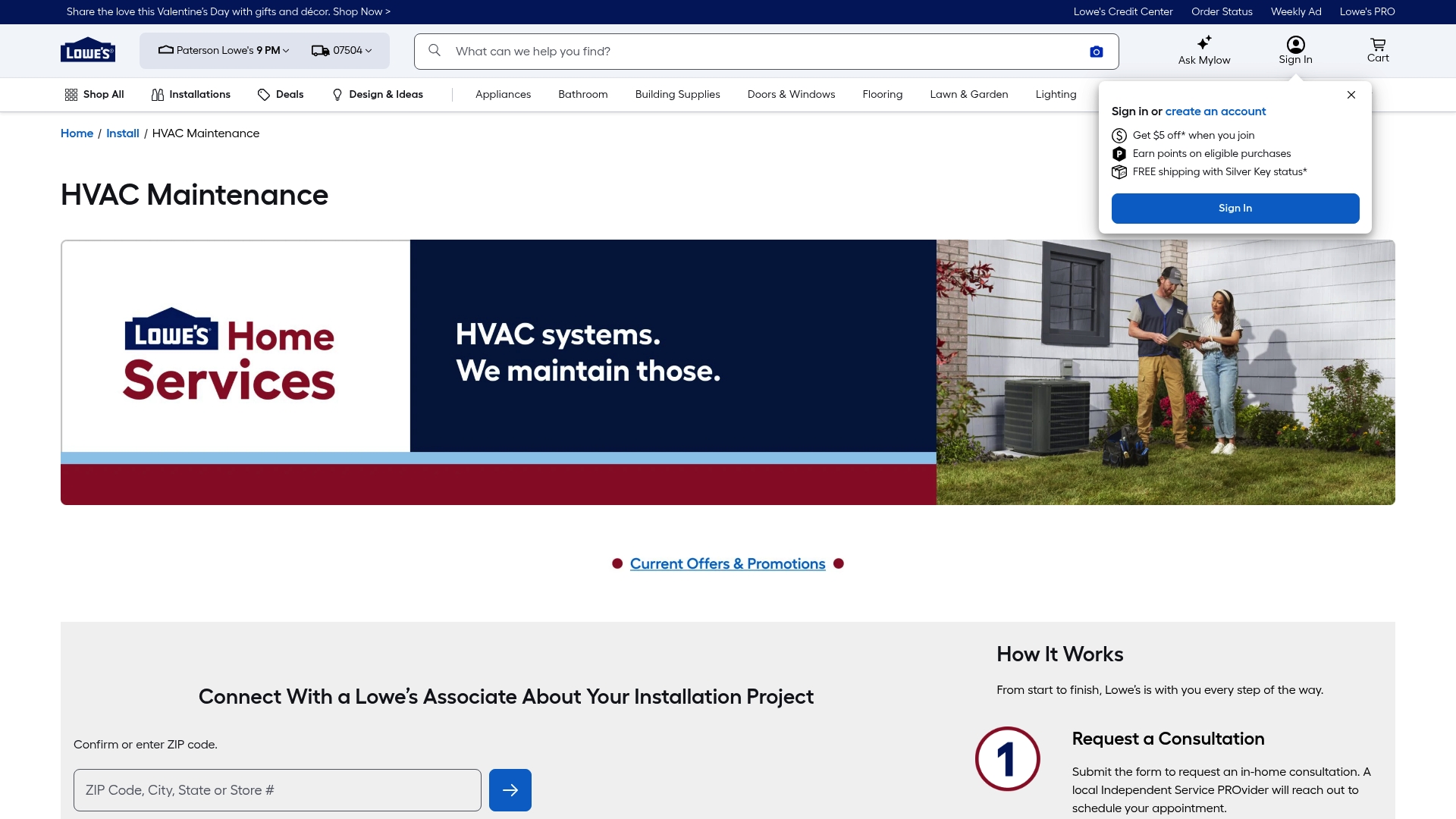
Task: Click the Valentine's Day Shop Now banner
Action: tap(228, 12)
